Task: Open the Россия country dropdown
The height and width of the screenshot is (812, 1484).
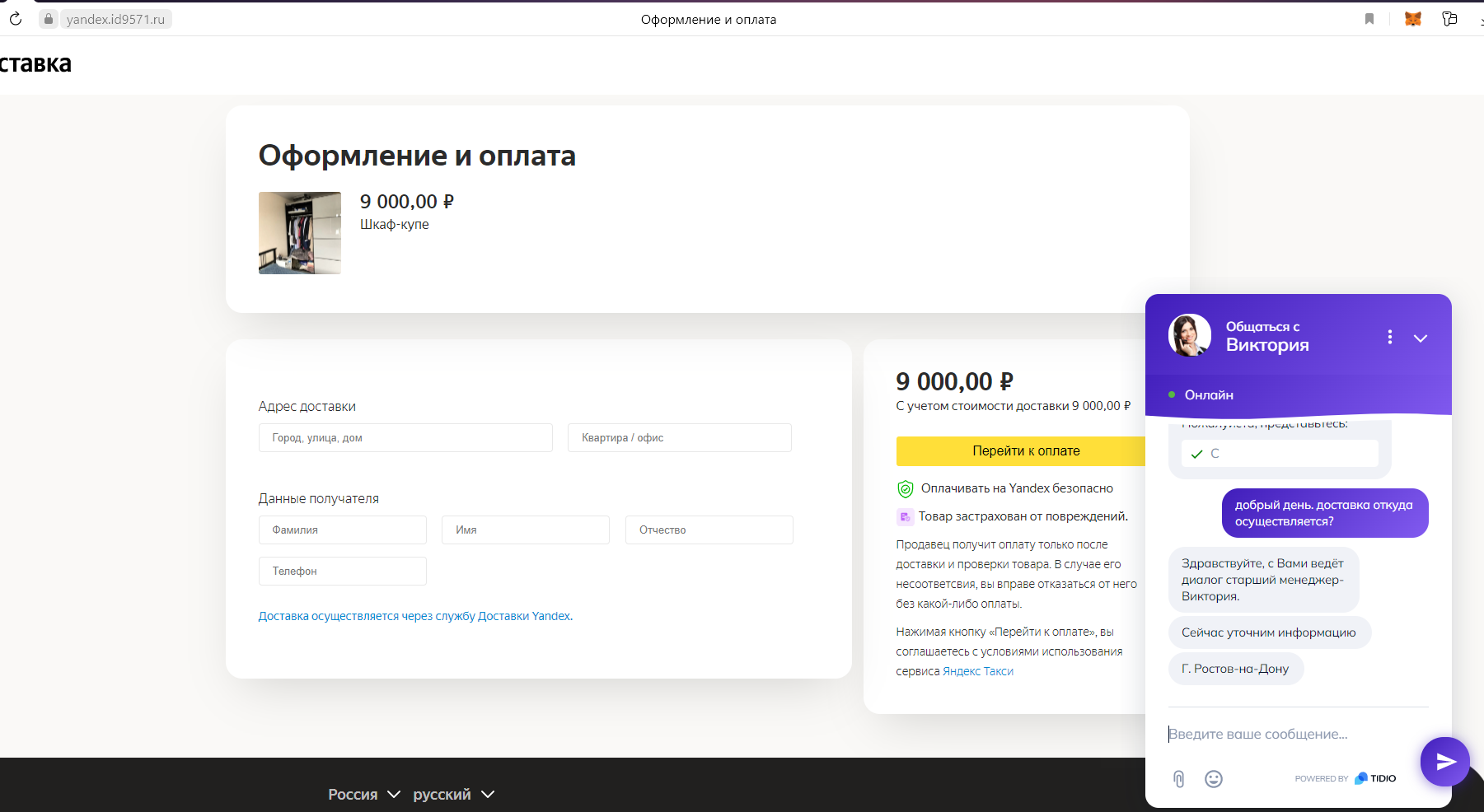Action: pos(364,795)
